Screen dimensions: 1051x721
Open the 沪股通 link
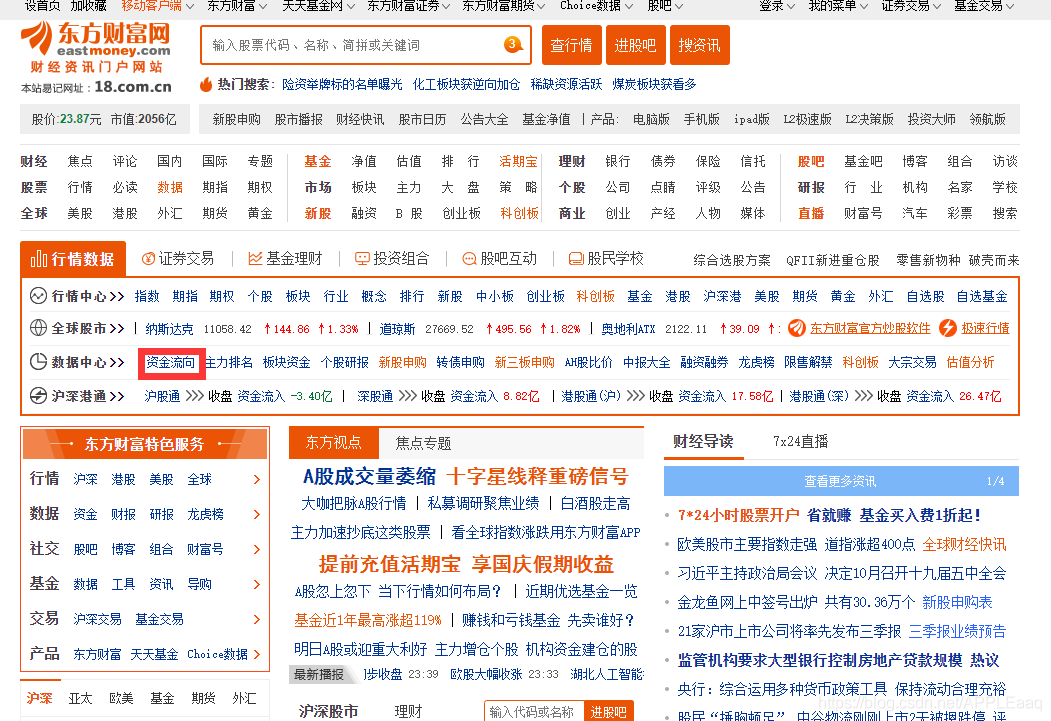[162, 396]
